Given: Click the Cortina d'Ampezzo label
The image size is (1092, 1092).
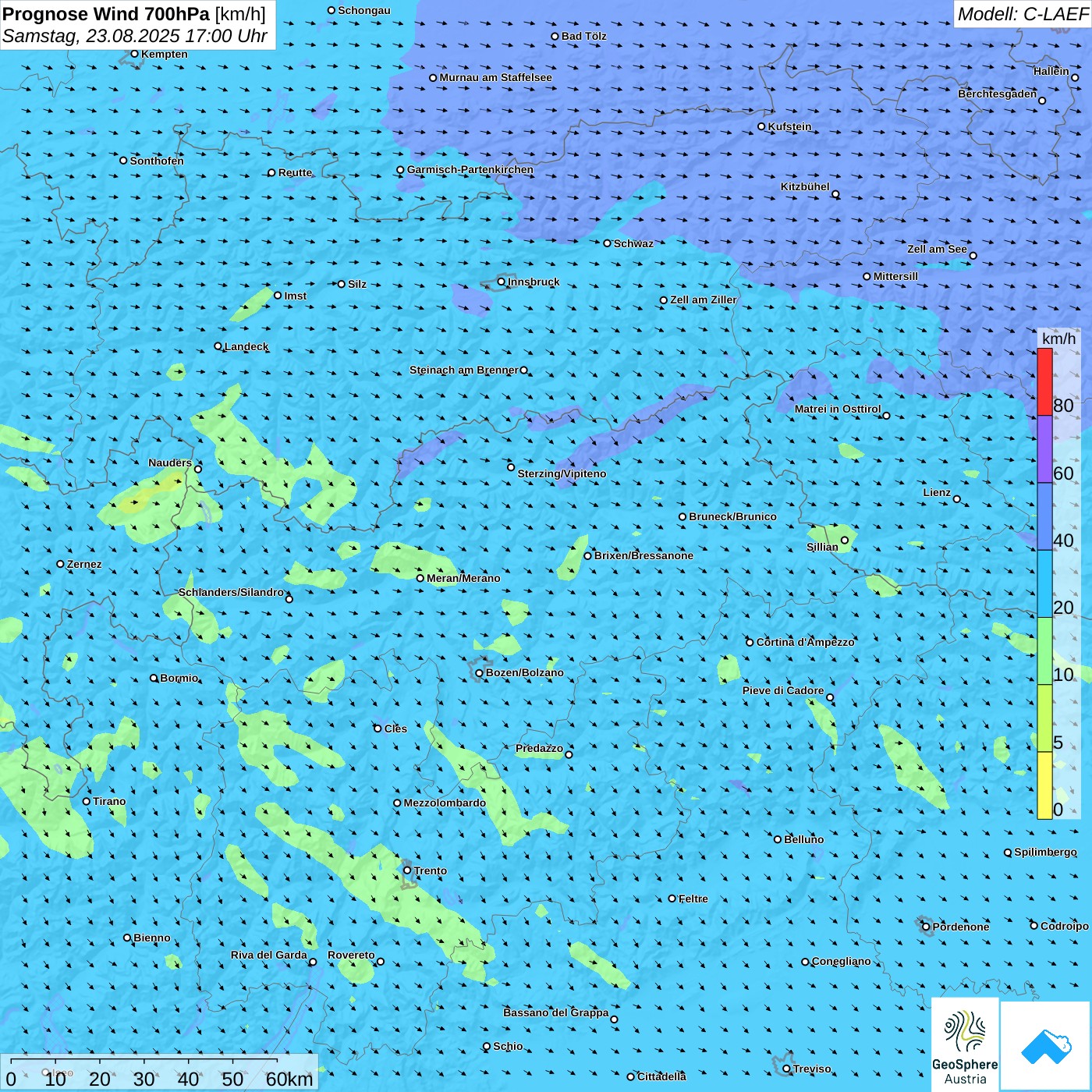Looking at the screenshot, I should (x=806, y=642).
